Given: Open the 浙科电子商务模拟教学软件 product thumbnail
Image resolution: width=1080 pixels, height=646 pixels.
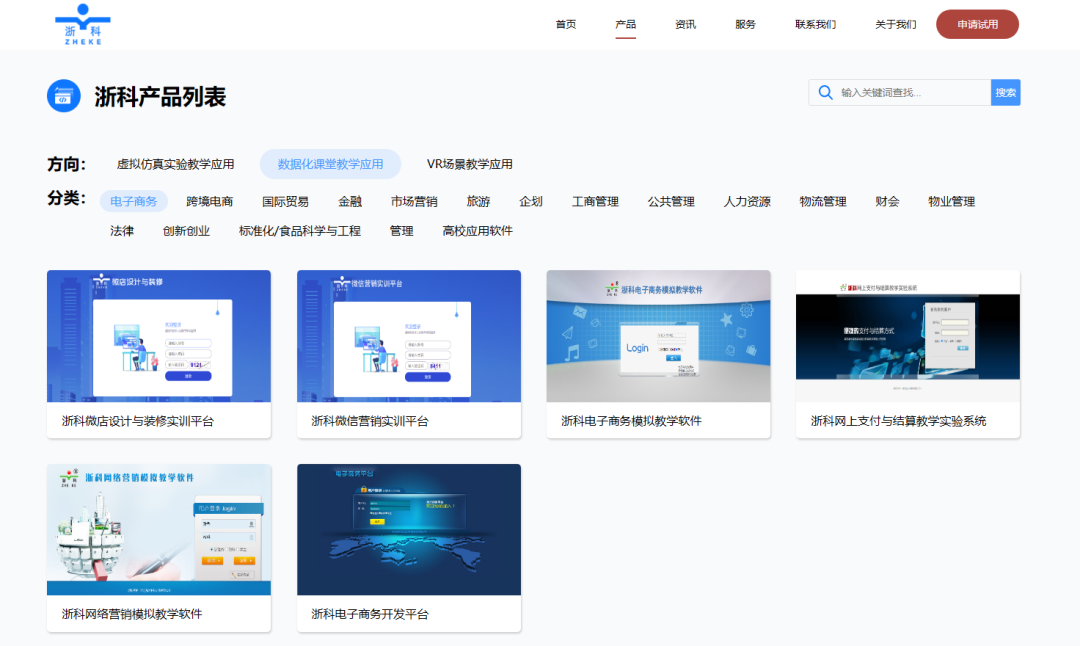Looking at the screenshot, I should (x=657, y=337).
